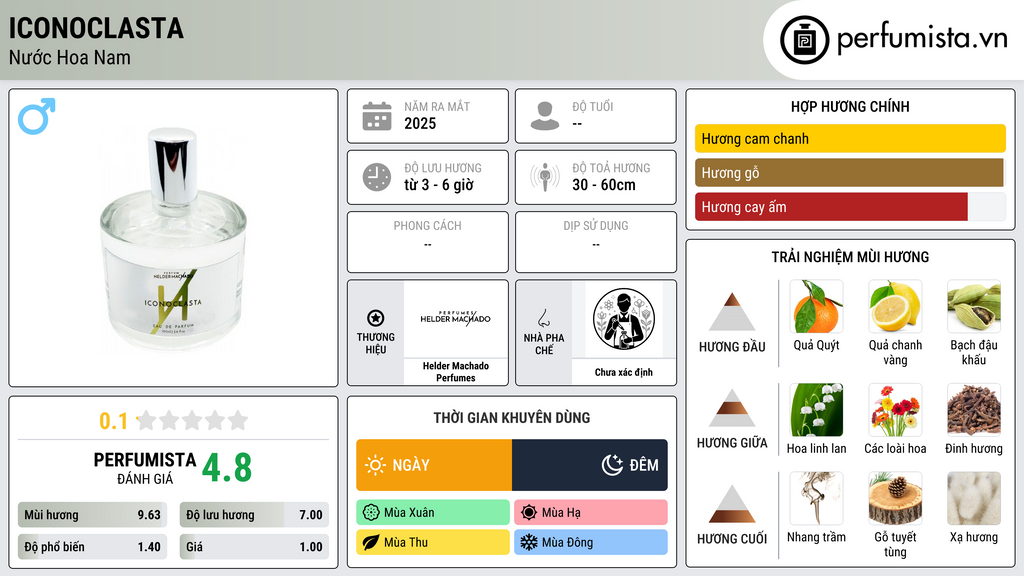Click the leaf icon for Mùa Thu
The width and height of the screenshot is (1024, 576).
pyautogui.click(x=371, y=542)
